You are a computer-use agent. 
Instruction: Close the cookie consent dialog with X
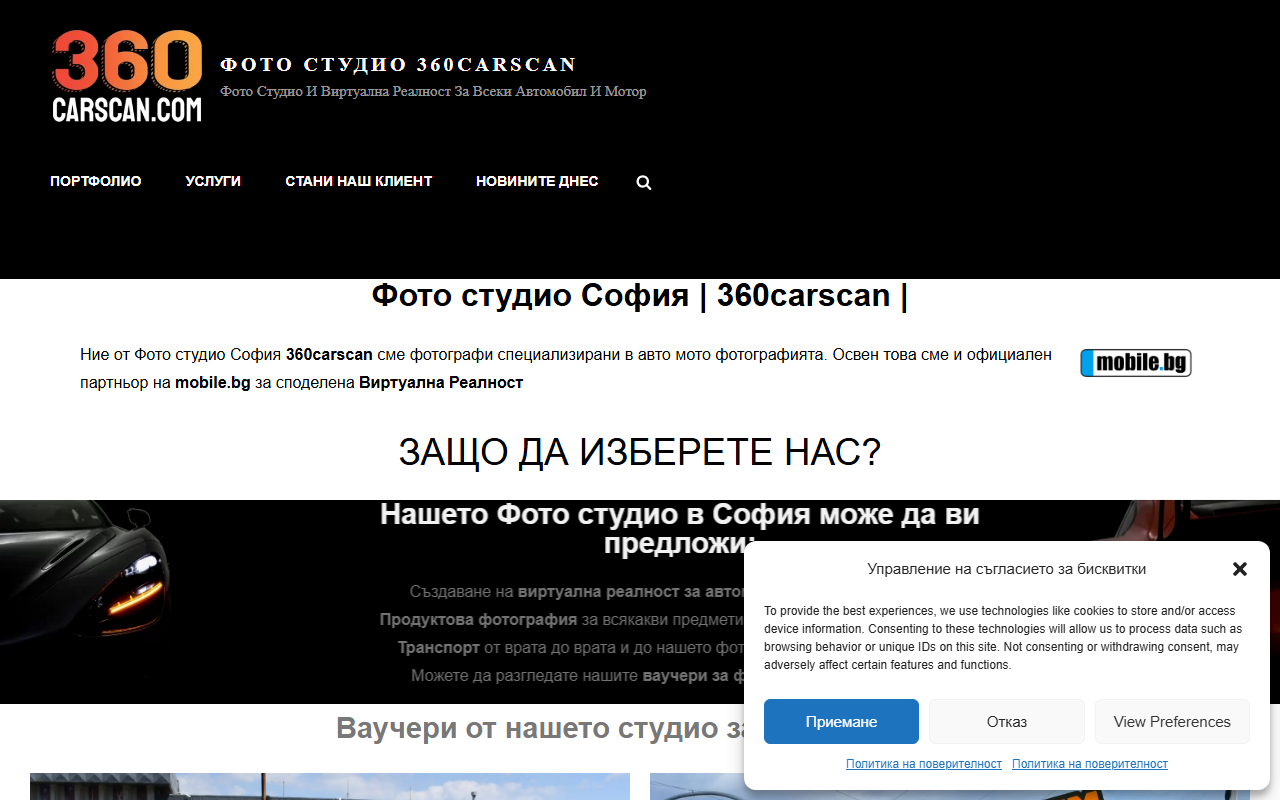click(1240, 569)
